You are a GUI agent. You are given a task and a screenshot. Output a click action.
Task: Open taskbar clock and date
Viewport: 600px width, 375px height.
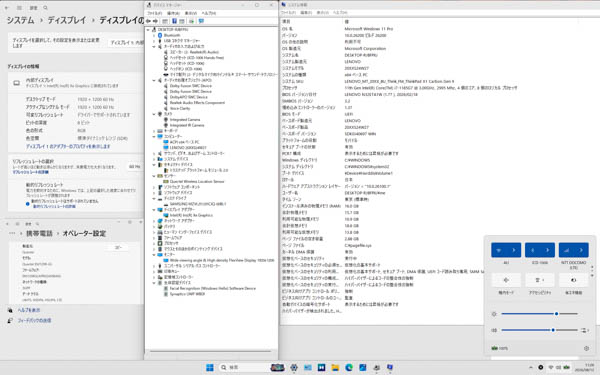(584, 367)
